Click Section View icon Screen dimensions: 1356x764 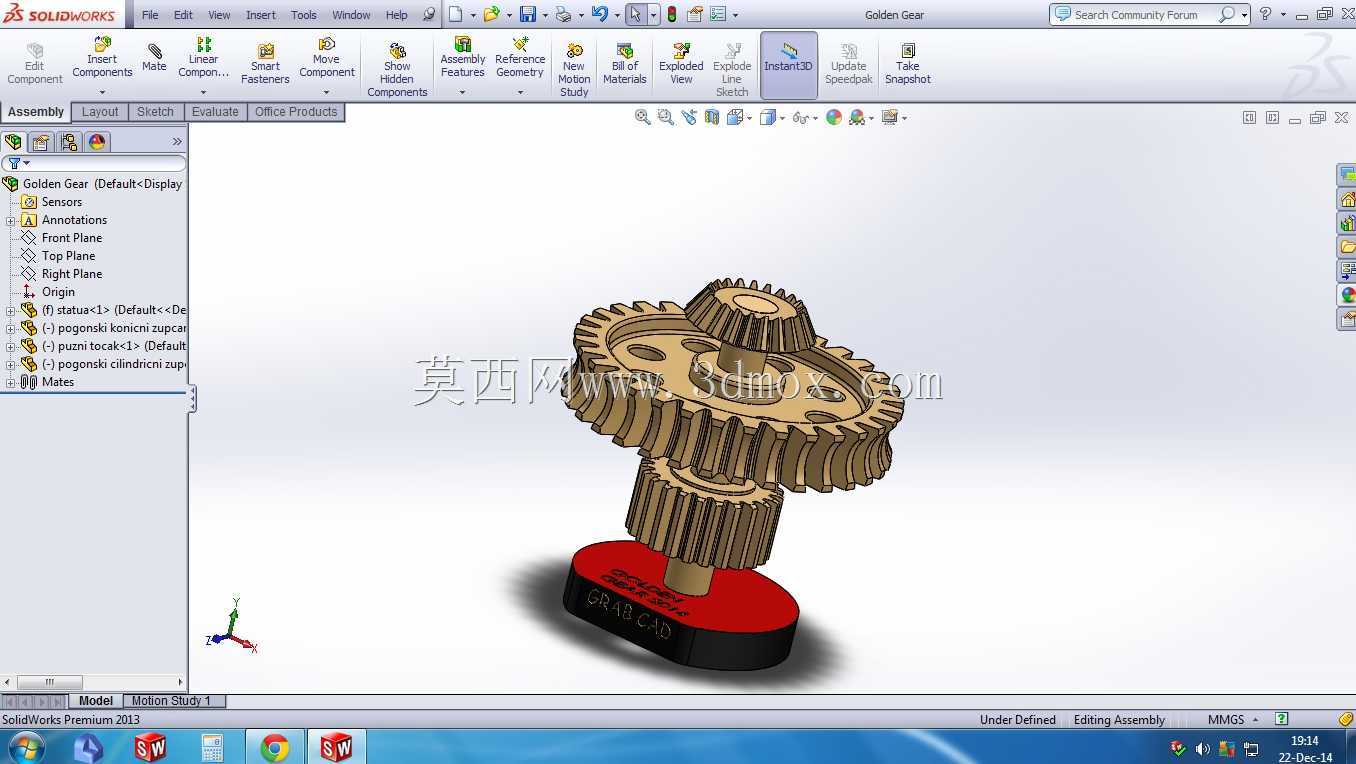click(x=712, y=117)
